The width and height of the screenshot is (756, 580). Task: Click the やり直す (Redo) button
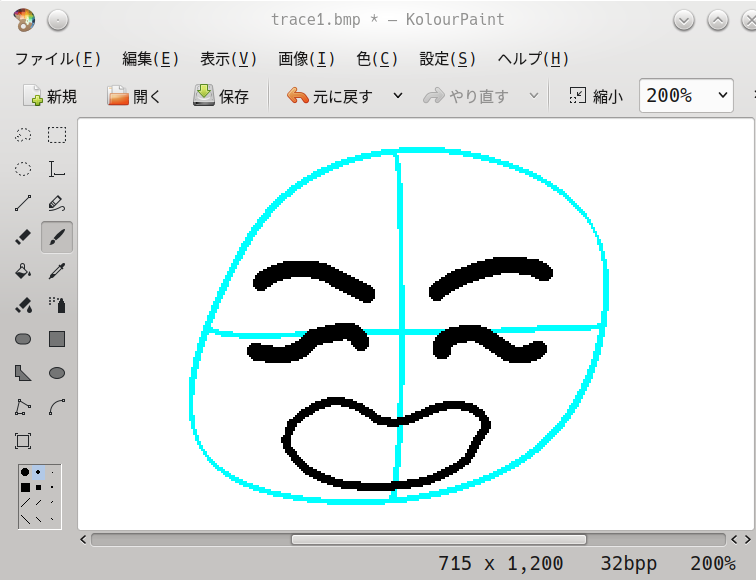466,95
